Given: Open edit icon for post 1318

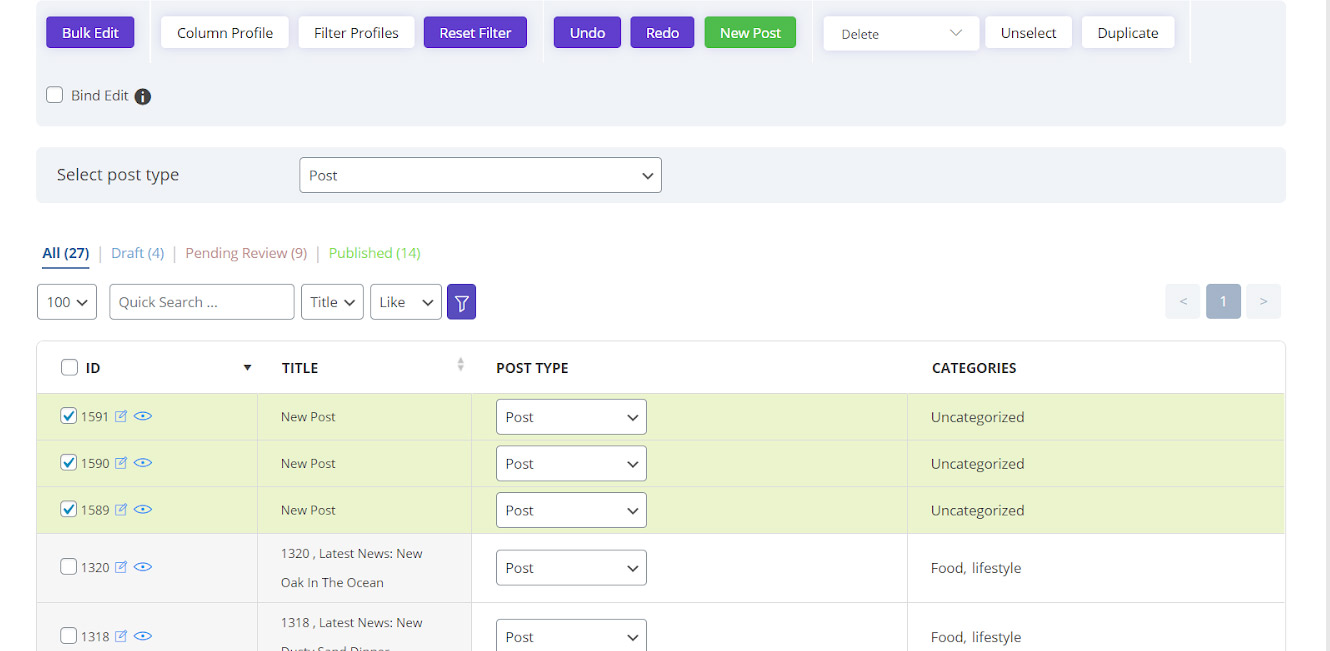Looking at the screenshot, I should coord(121,636).
